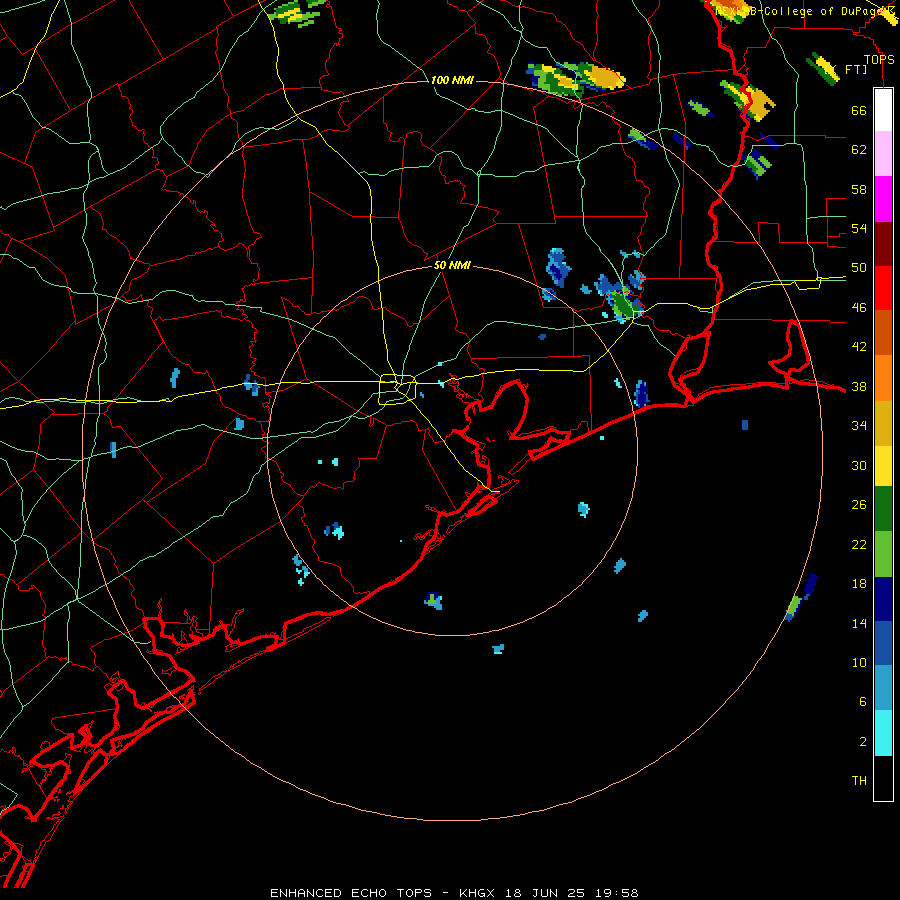Screen dimensions: 900x900
Task: Click the "50 NMI" range ring label
Action: pyautogui.click(x=452, y=265)
